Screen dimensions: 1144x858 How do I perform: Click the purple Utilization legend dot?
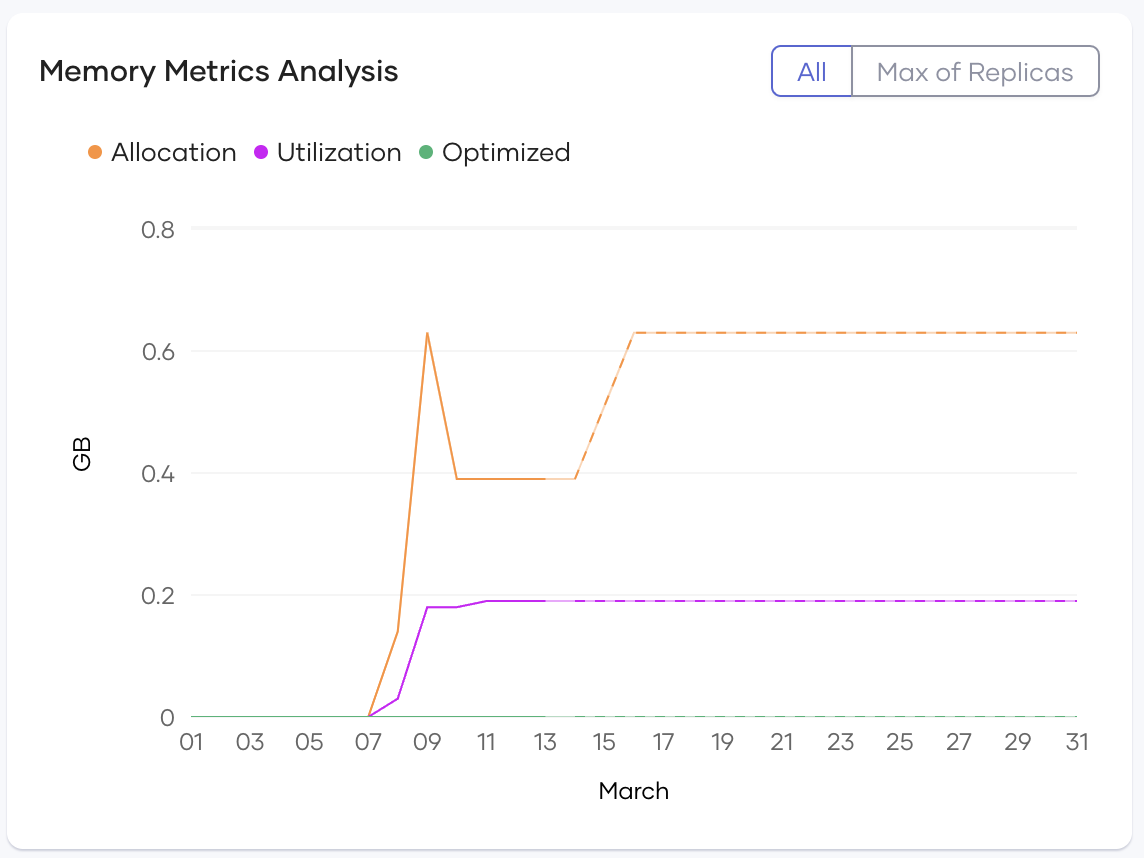[262, 152]
